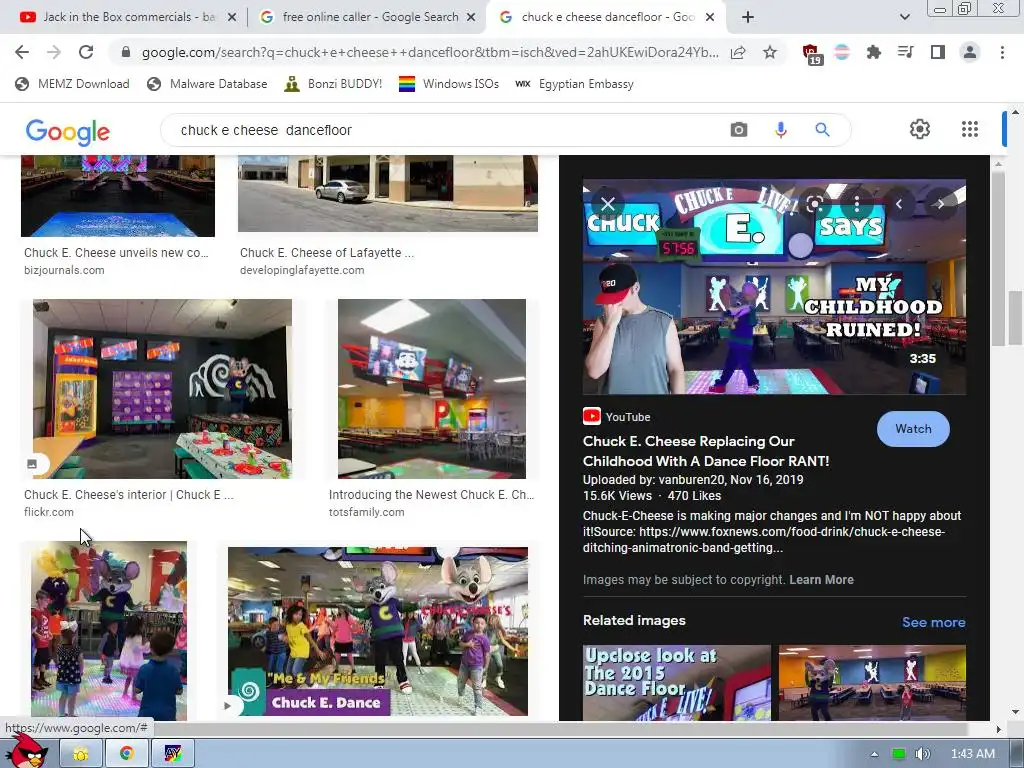Open the AY taskbar application
1024x768 pixels.
[x=172, y=754]
